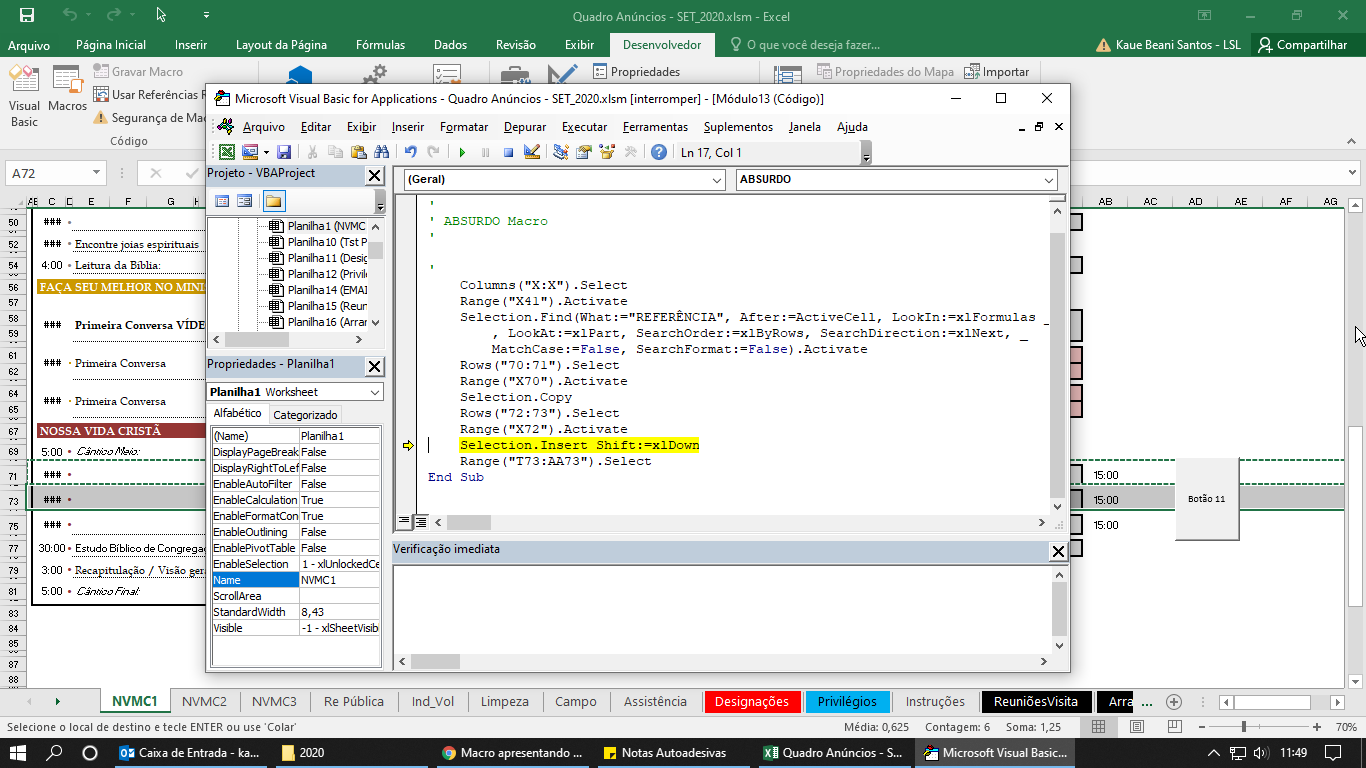The image size is (1366, 768).
Task: Select the Designações sheet tab
Action: (x=752, y=701)
